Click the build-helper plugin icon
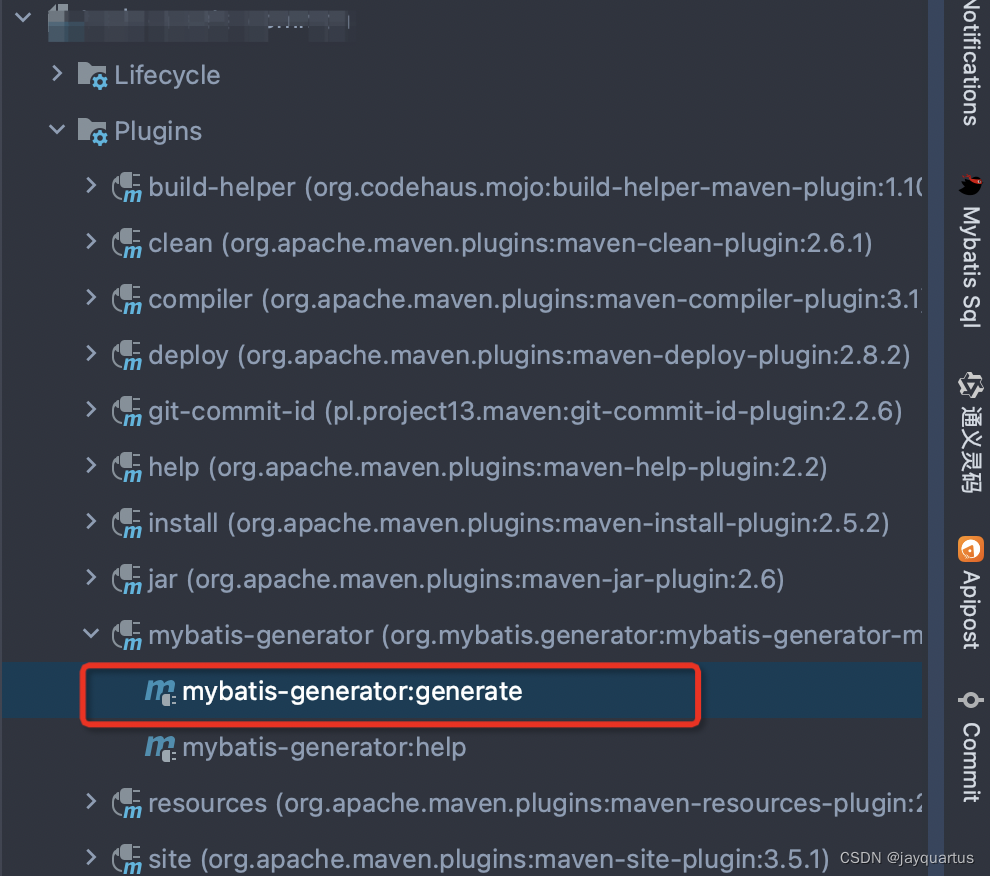 pos(127,188)
